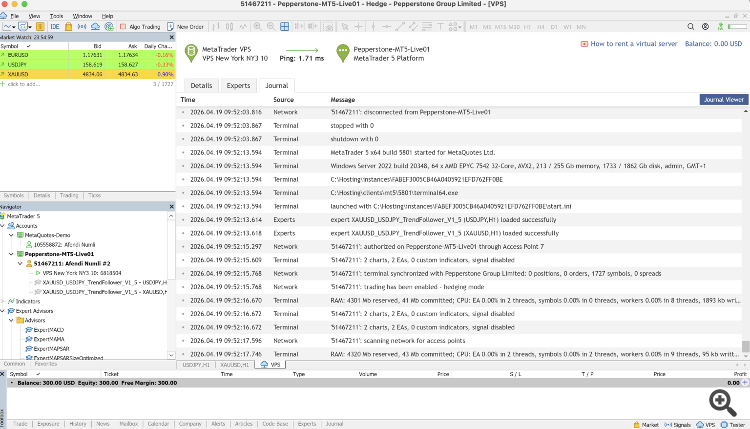Screen dimensions: 750x429
Task: Click the account profile icon beside search
Action: [x=705, y=27]
